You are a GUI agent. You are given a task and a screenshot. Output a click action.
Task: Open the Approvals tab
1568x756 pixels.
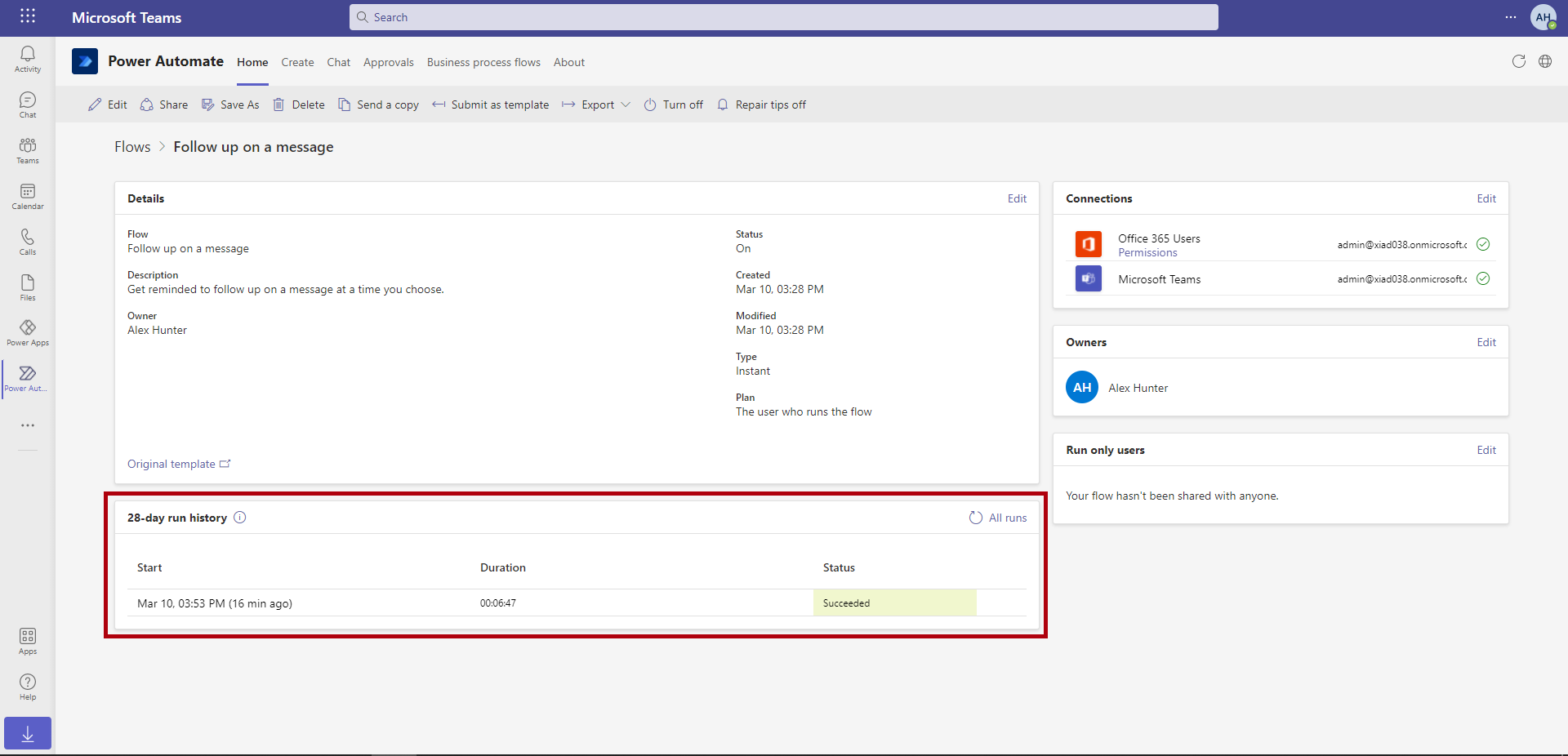[x=389, y=62]
